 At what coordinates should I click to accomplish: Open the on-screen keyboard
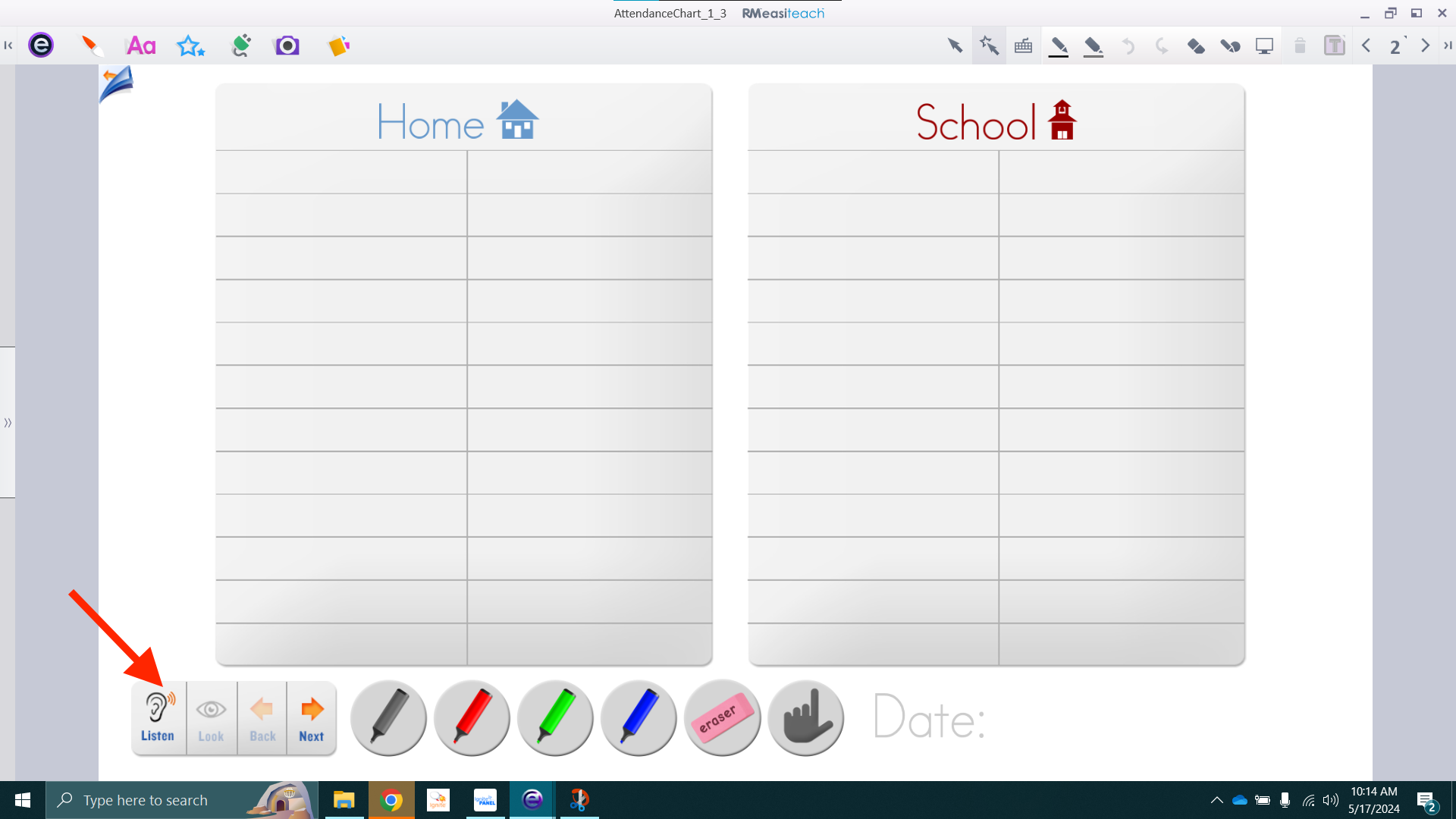tap(1023, 45)
